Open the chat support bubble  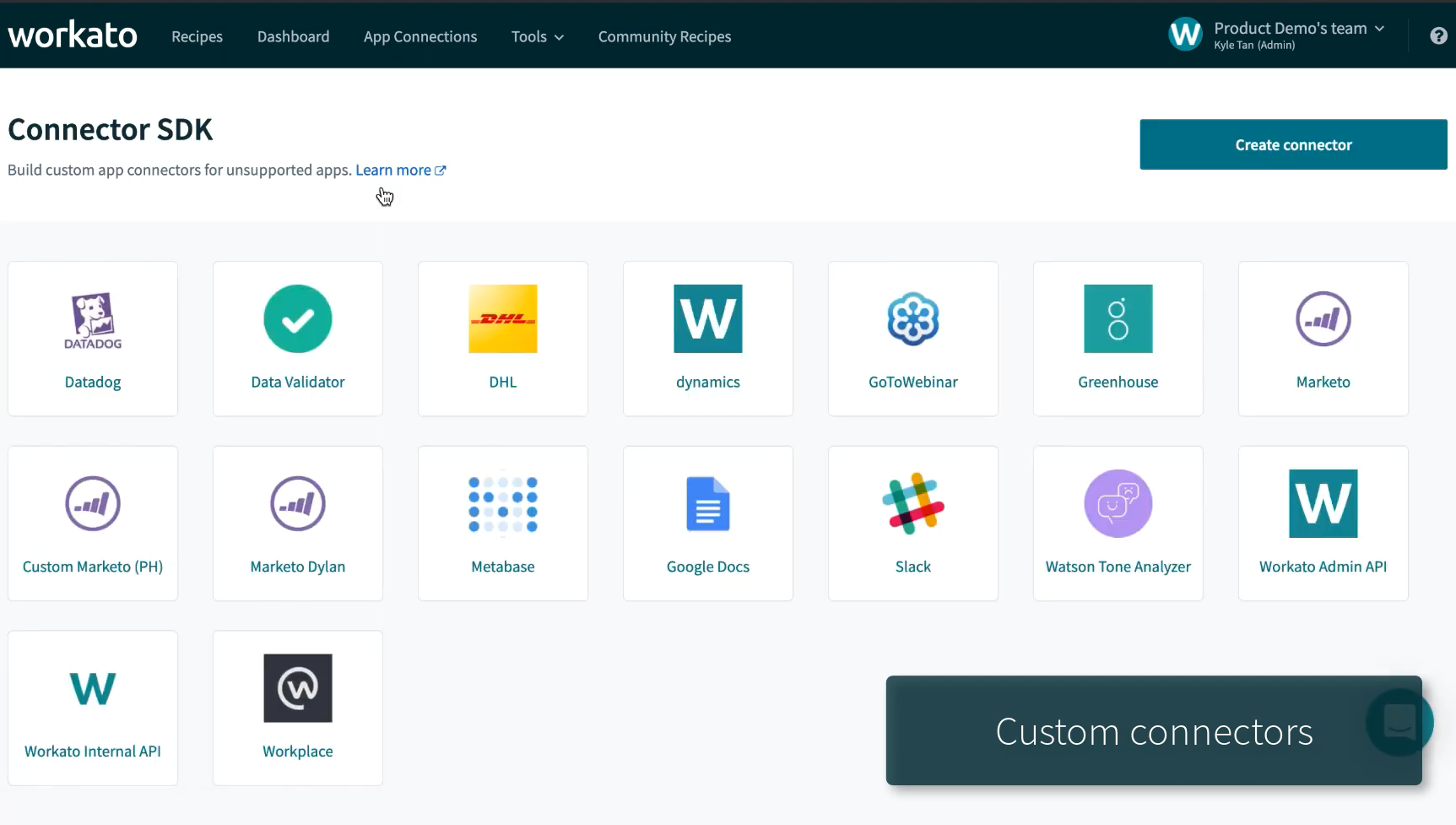(1399, 722)
